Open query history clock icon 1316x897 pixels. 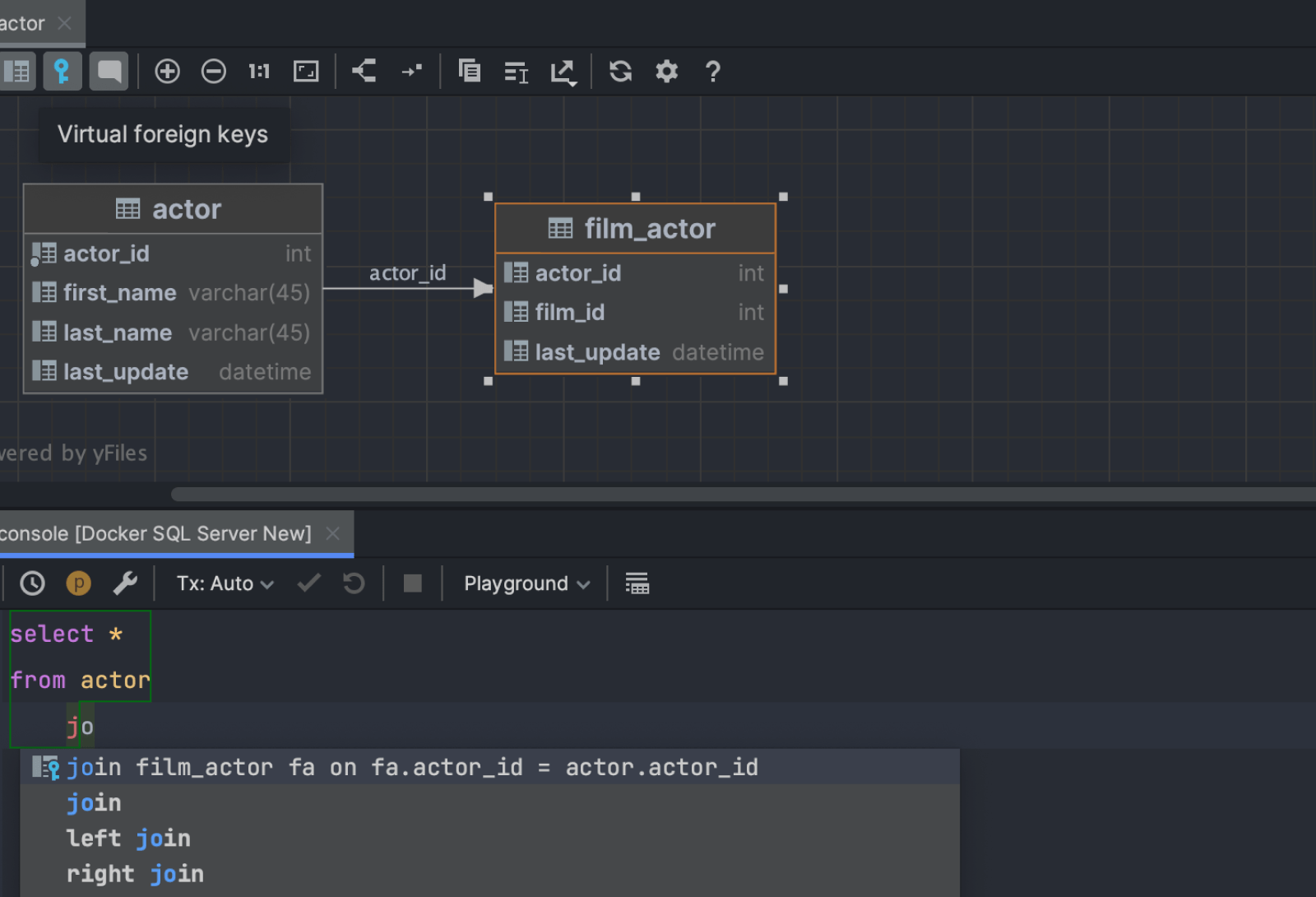click(32, 583)
